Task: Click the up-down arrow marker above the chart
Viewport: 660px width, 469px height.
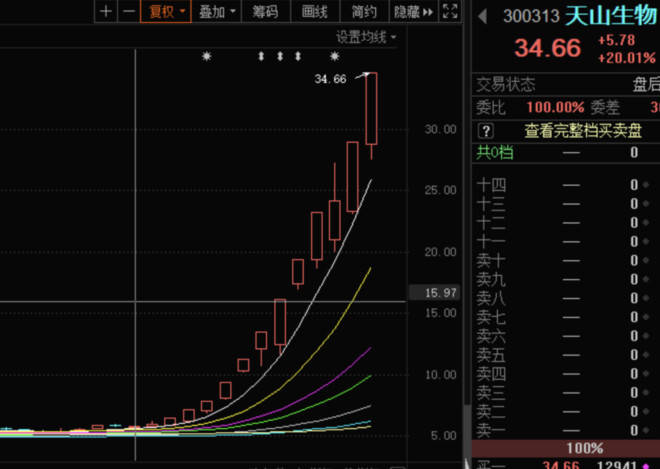Action: click(262, 57)
